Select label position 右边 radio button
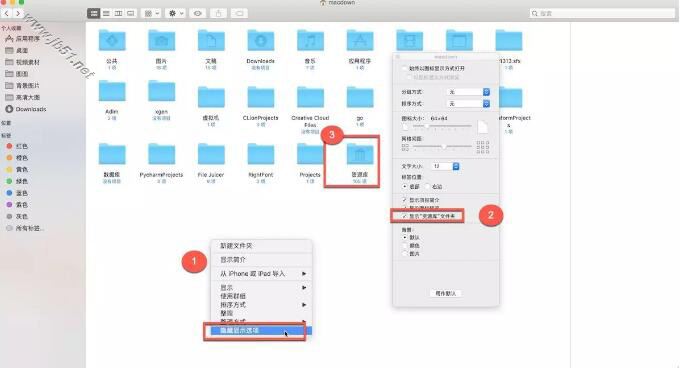681x368 pixels. 428,186
